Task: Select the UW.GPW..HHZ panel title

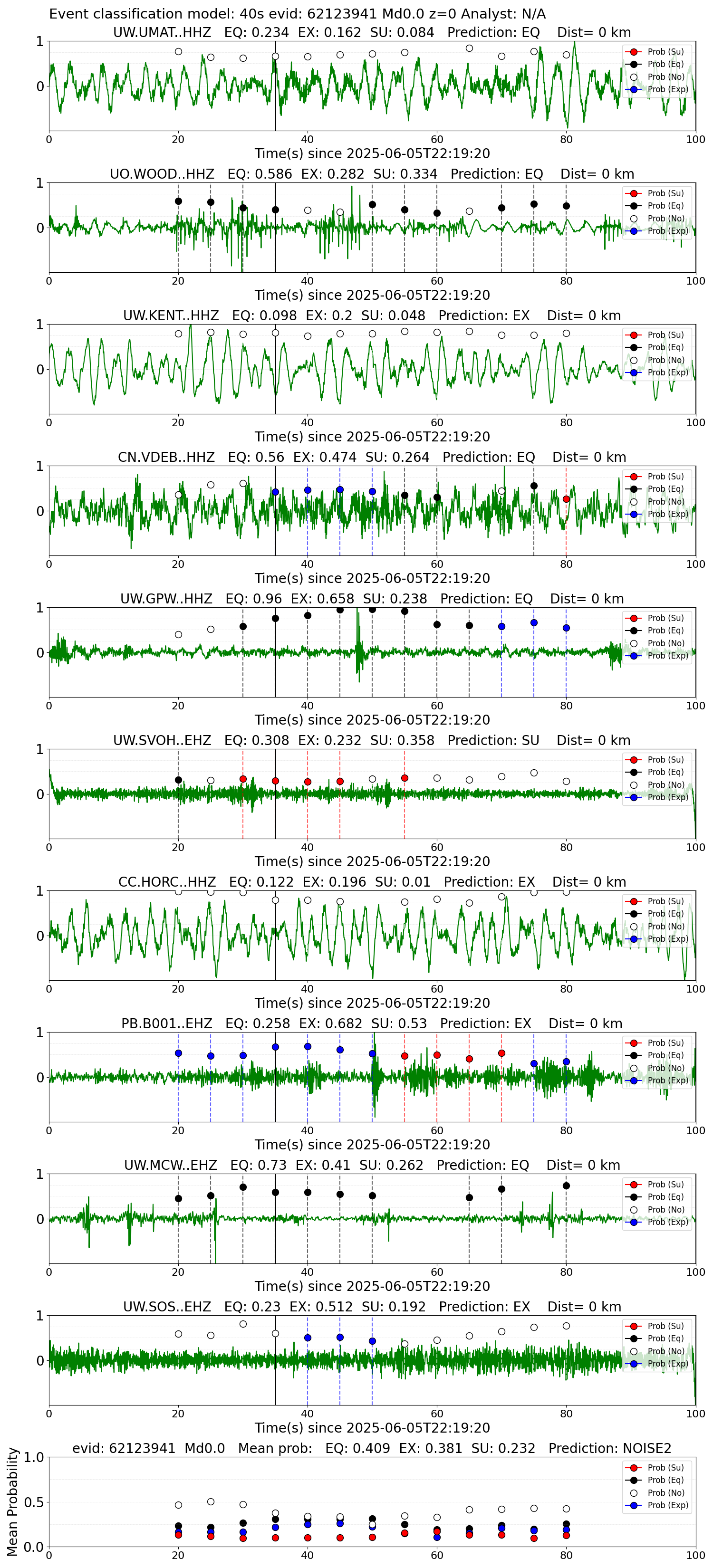Action: pyautogui.click(x=372, y=599)
